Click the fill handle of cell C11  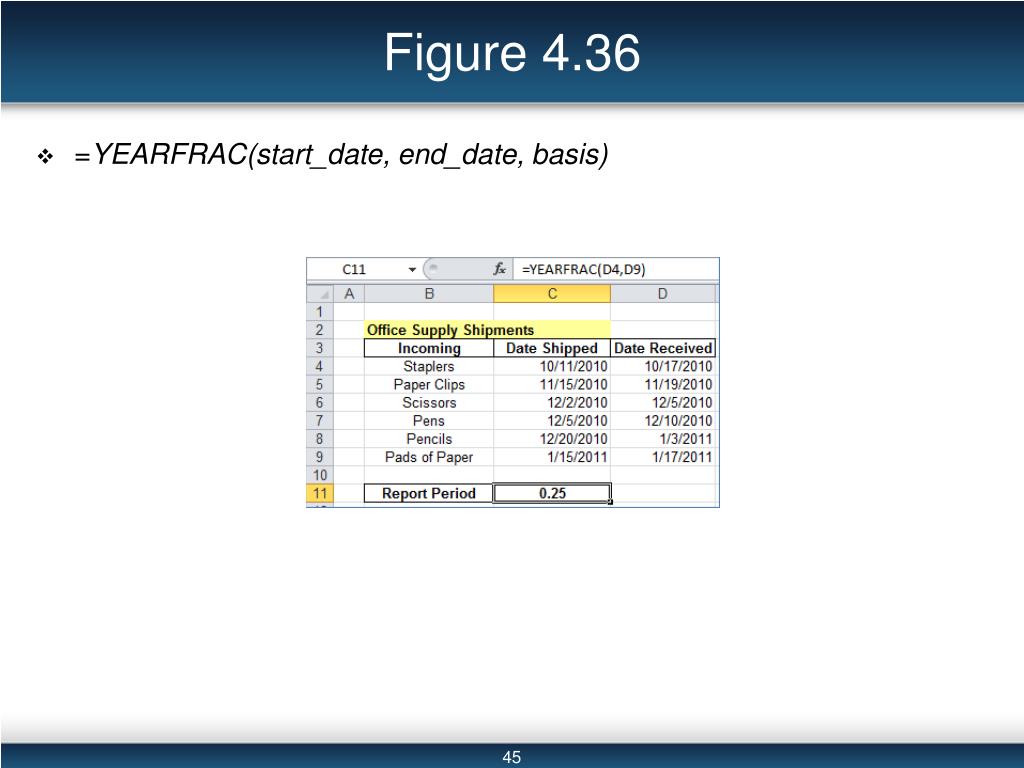click(611, 502)
